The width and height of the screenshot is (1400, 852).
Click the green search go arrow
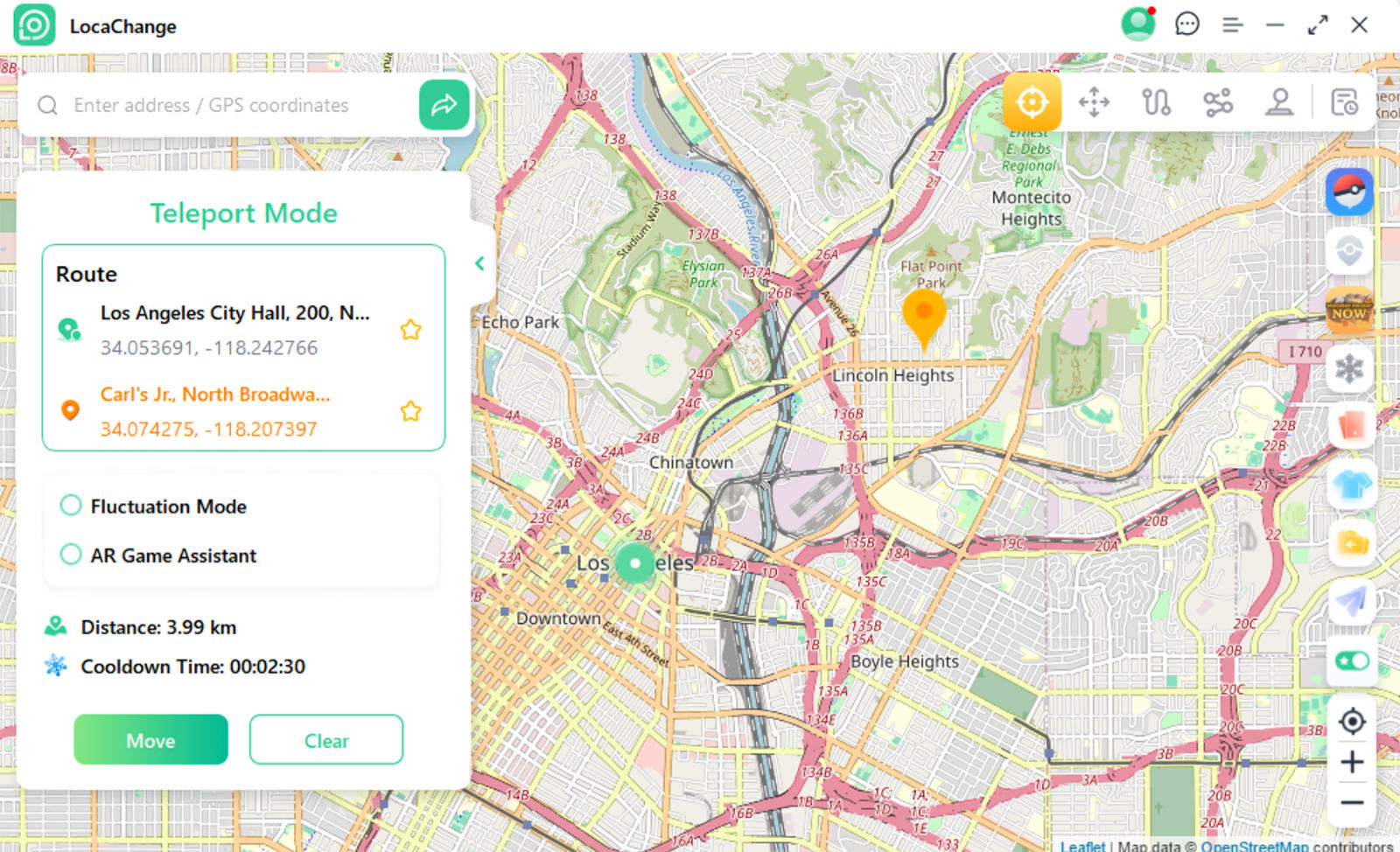444,105
